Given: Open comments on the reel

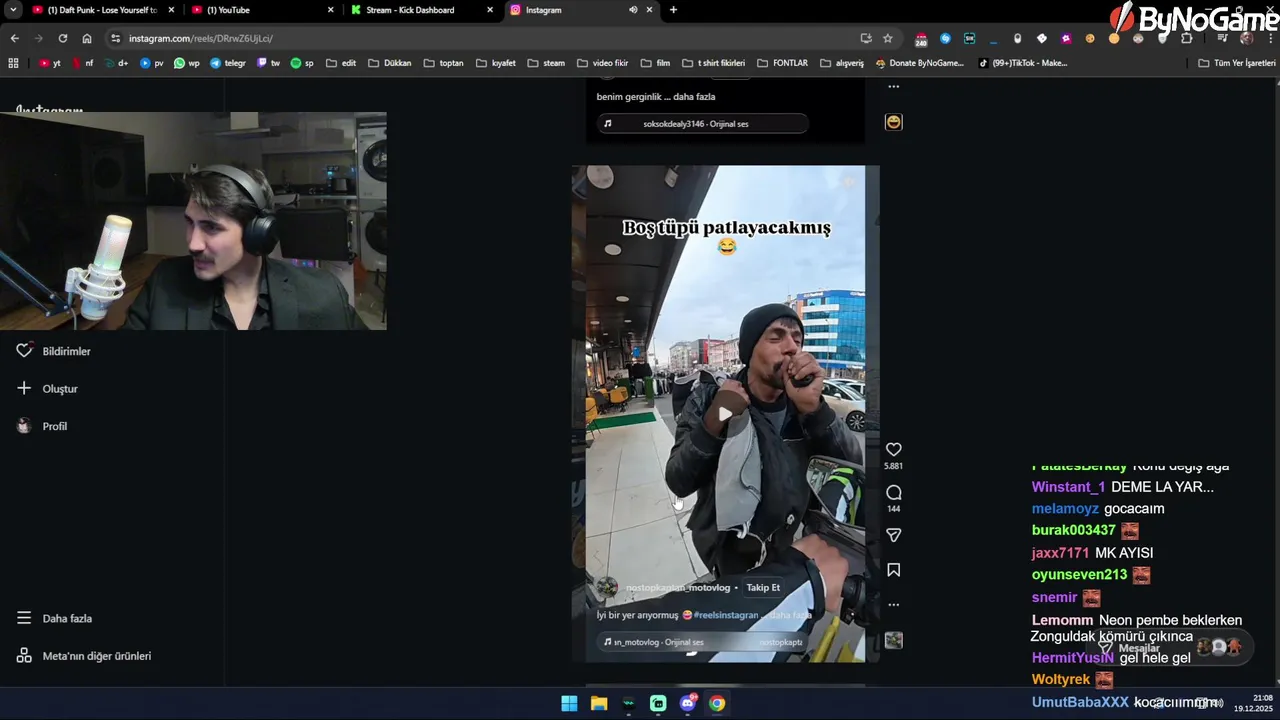Looking at the screenshot, I should click(894, 493).
